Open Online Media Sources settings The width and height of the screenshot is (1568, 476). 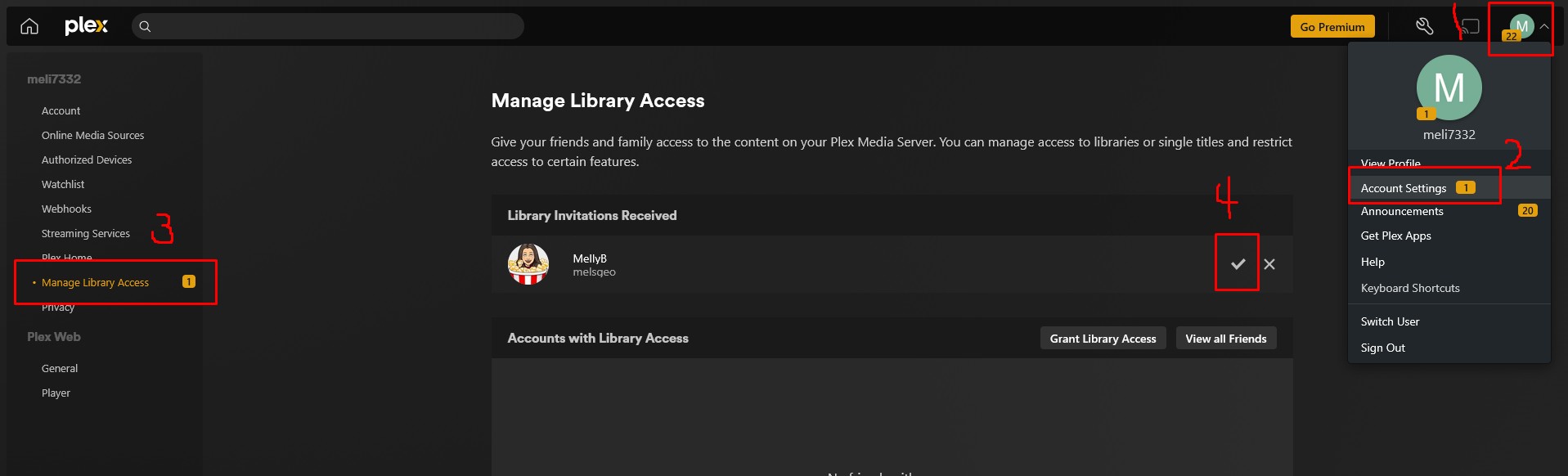92,135
